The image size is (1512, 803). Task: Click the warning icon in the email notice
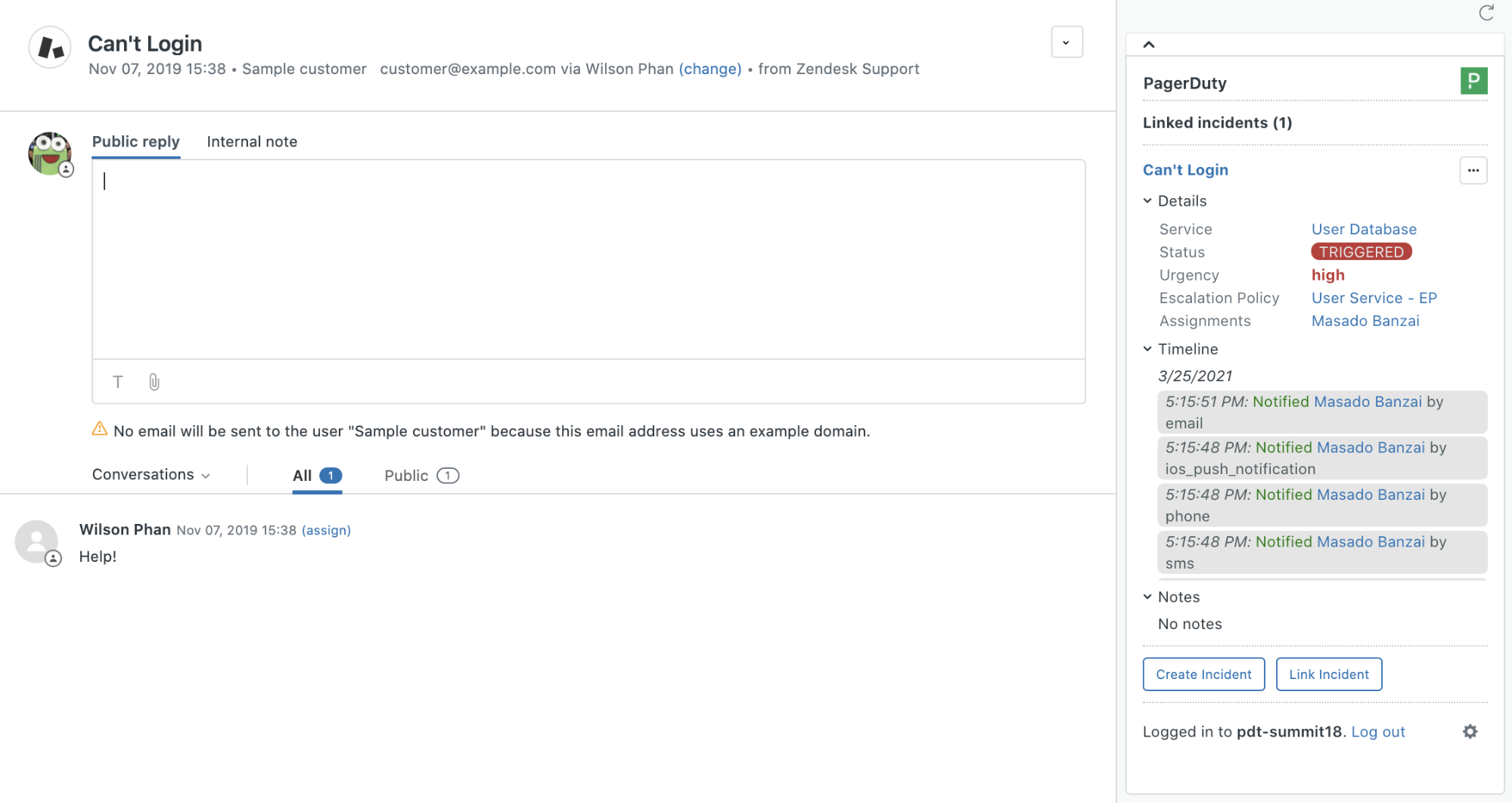click(x=100, y=429)
